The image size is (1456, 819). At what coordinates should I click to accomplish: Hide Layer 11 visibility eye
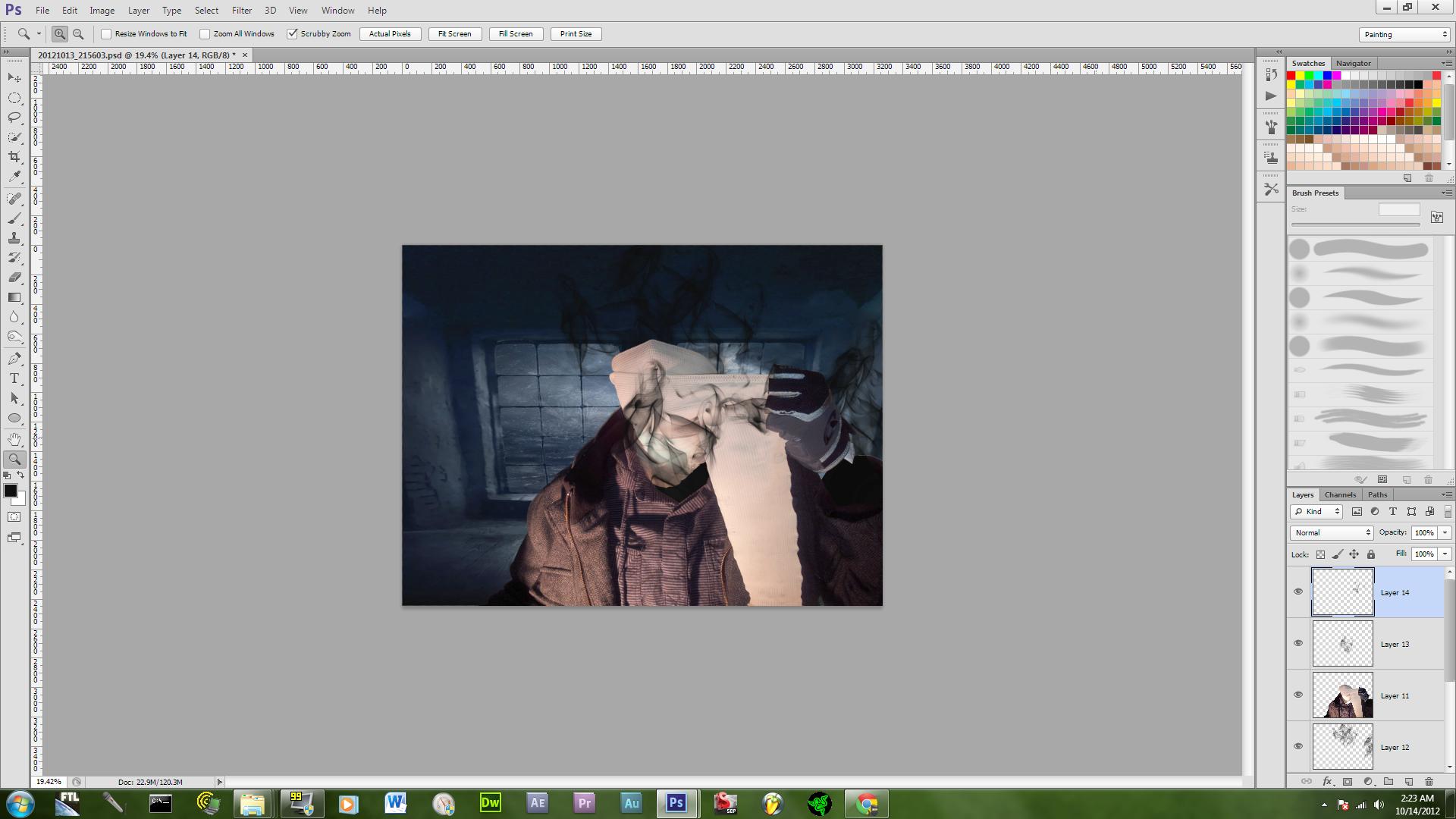pyautogui.click(x=1298, y=695)
